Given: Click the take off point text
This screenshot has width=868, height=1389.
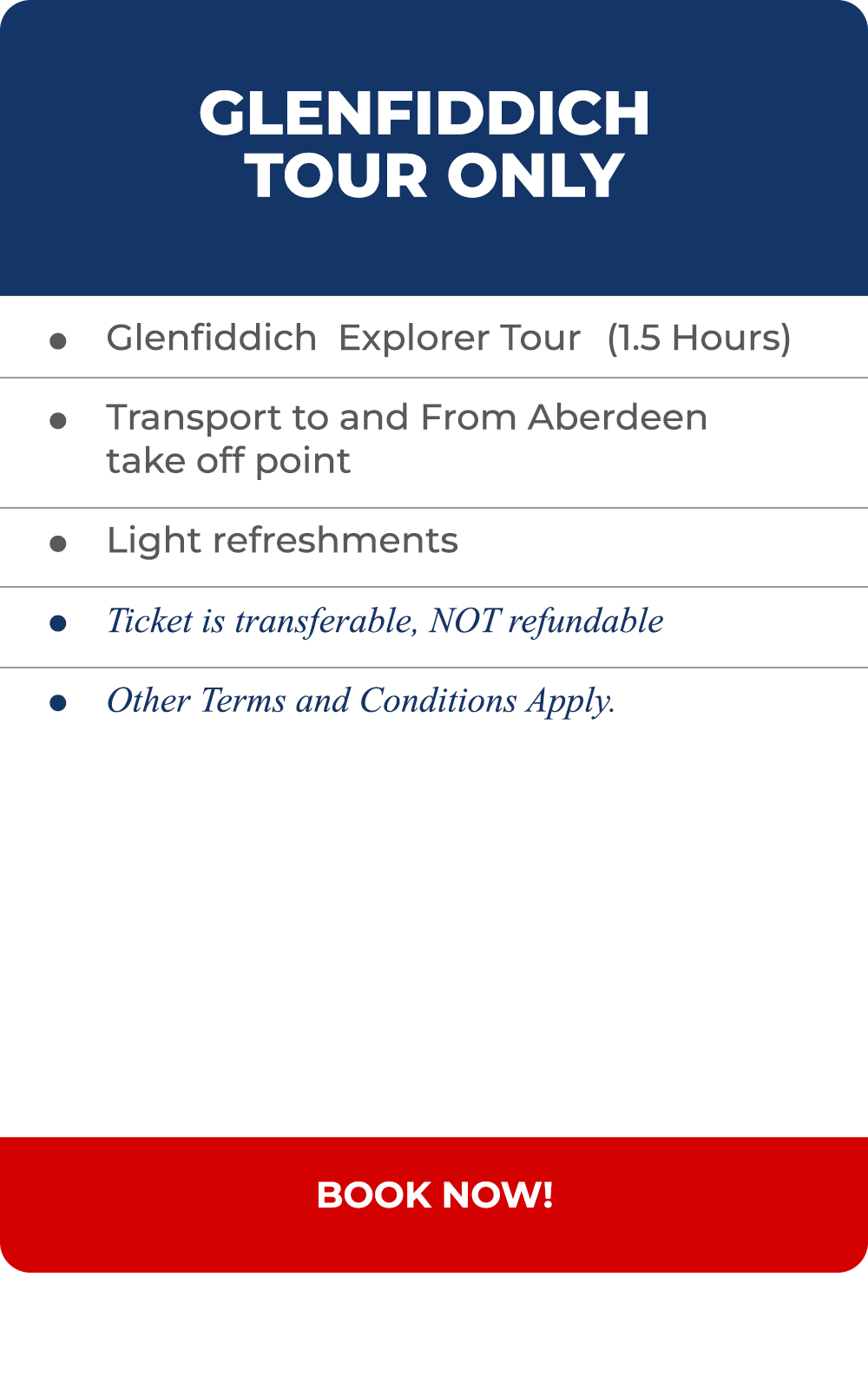Looking at the screenshot, I should [x=228, y=461].
